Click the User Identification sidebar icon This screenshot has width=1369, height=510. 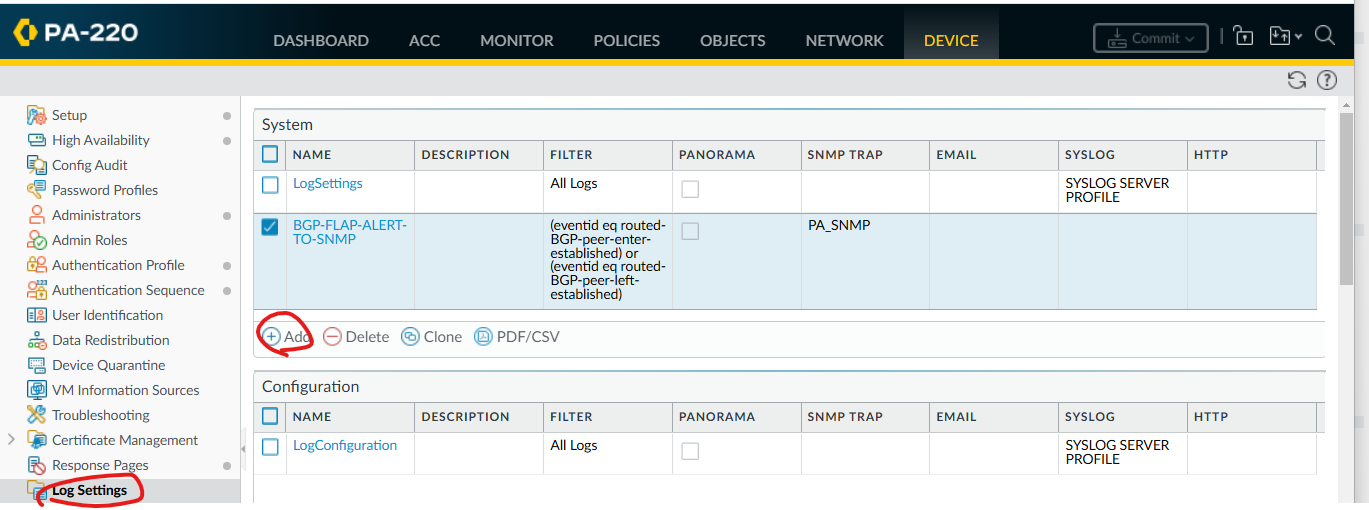[37, 315]
